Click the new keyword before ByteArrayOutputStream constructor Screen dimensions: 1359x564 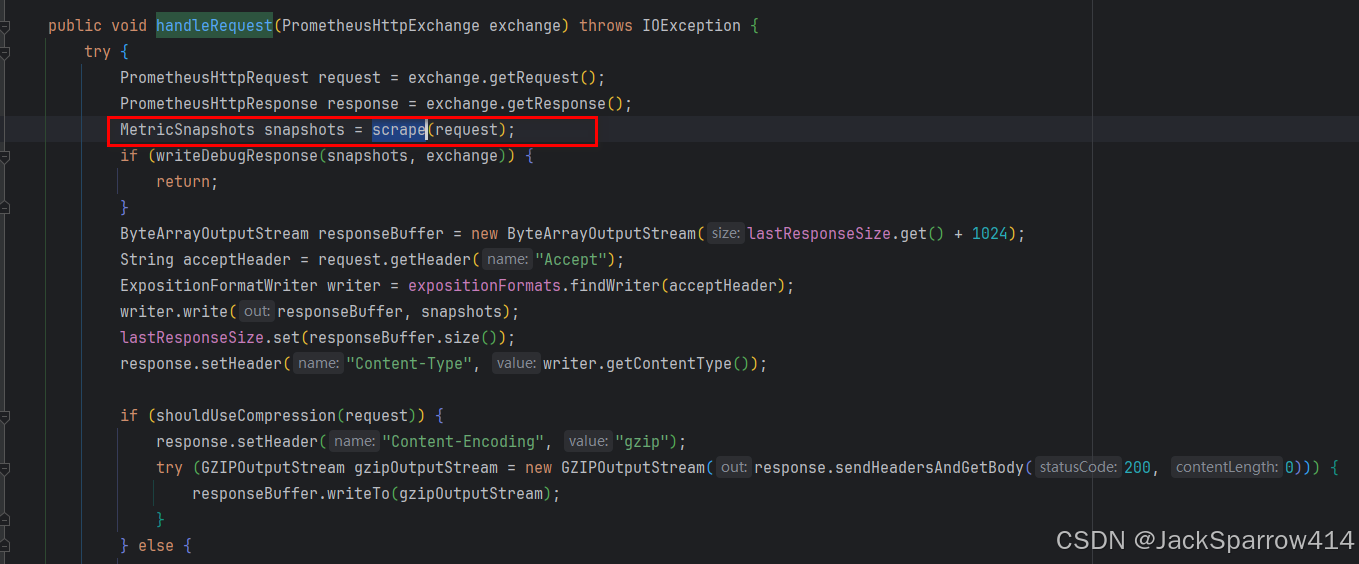coord(485,234)
